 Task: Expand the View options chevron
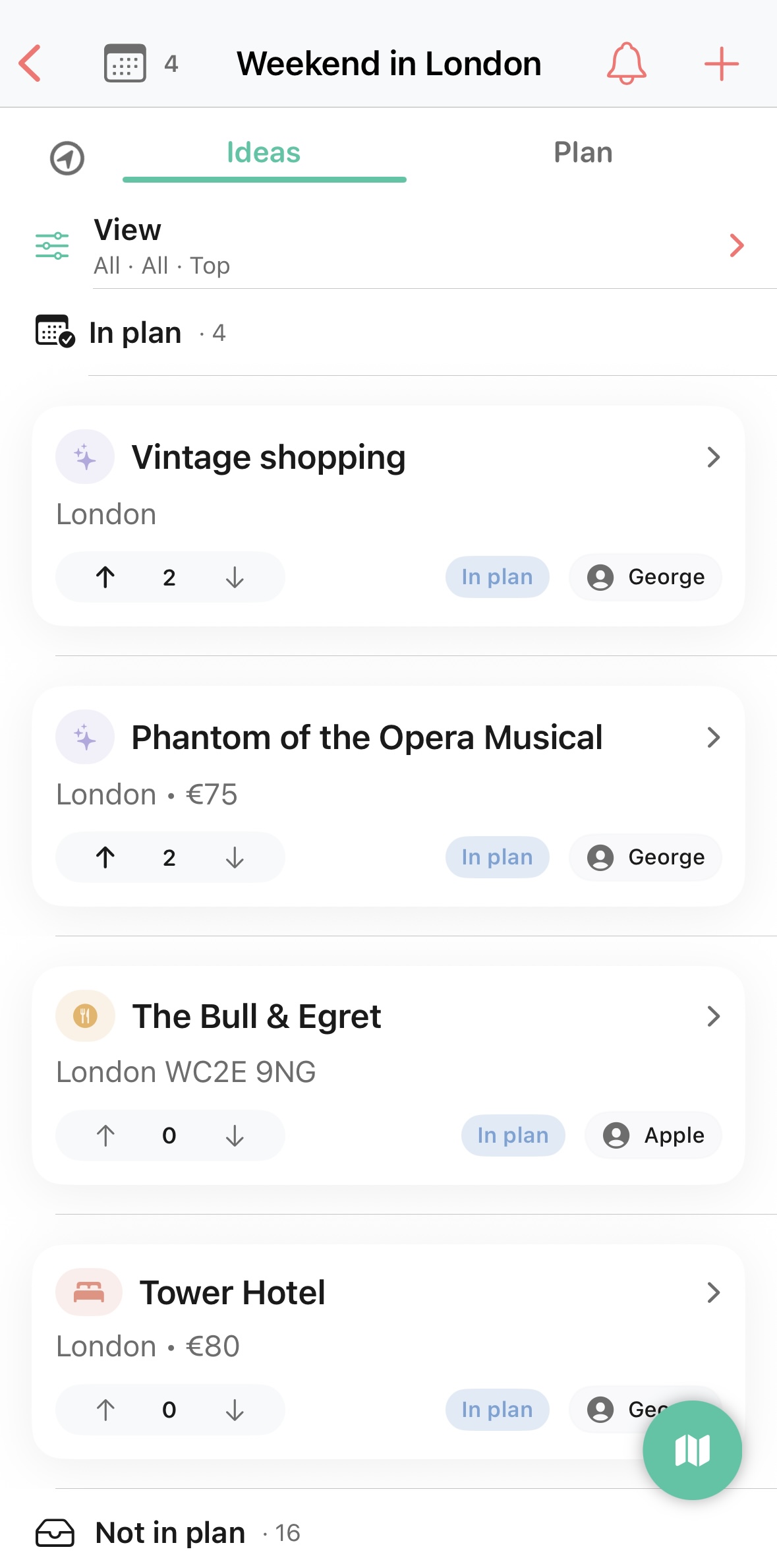click(737, 246)
